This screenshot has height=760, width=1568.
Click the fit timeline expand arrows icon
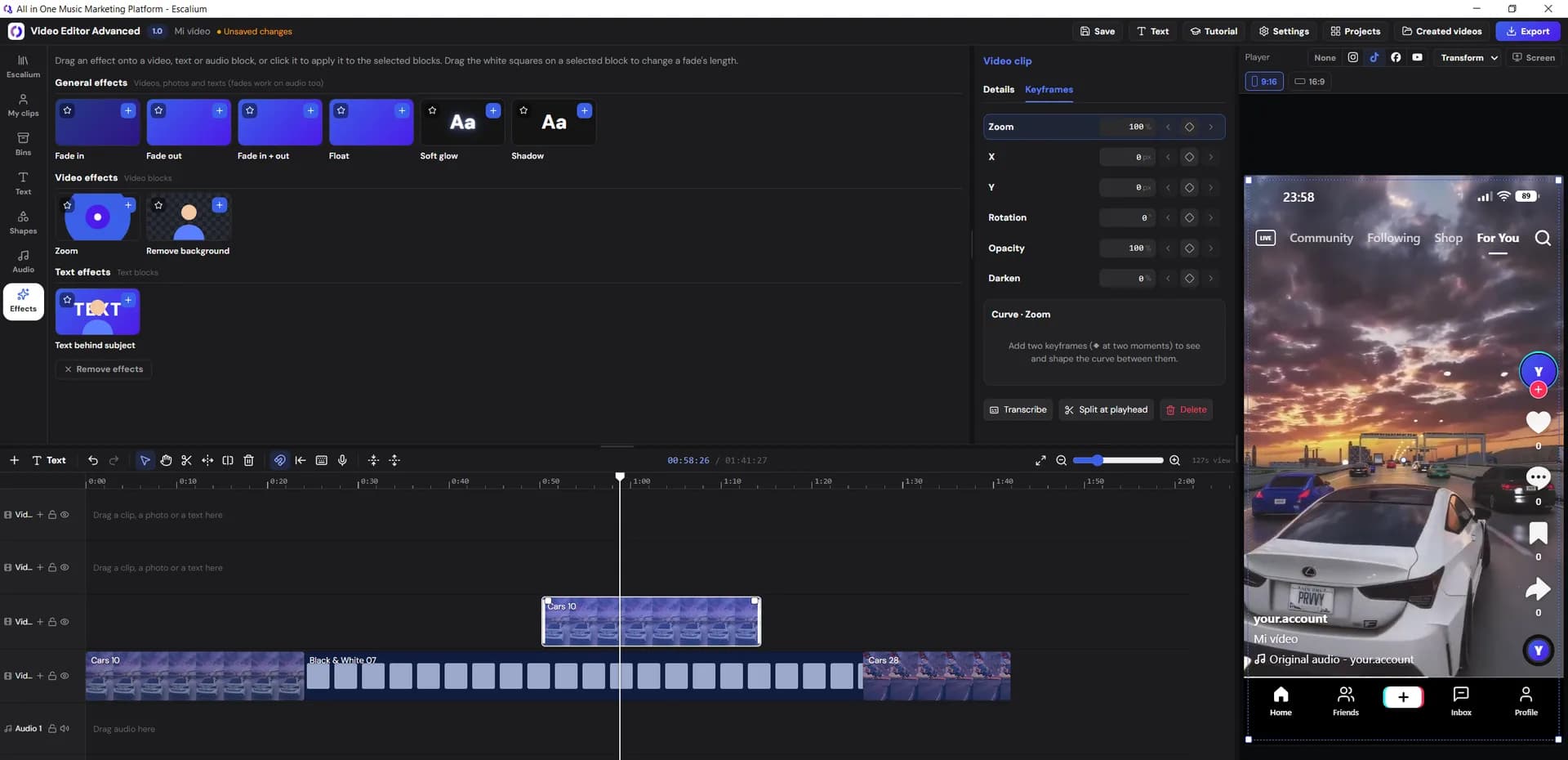[x=1040, y=460]
